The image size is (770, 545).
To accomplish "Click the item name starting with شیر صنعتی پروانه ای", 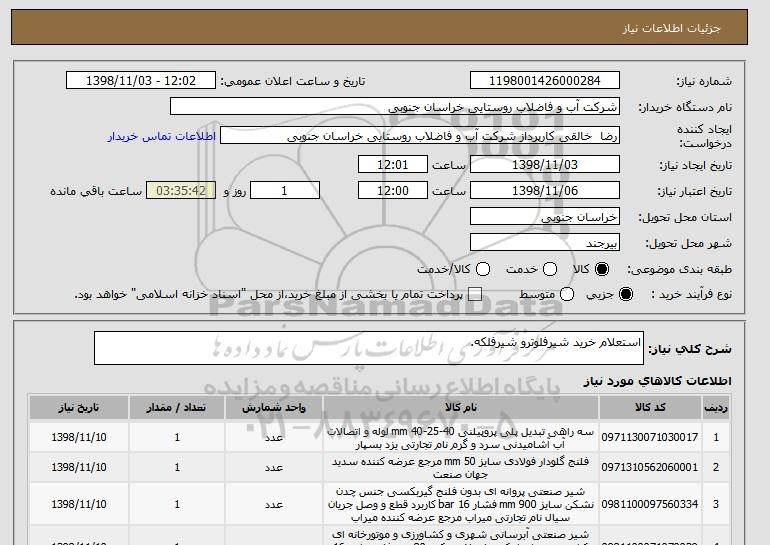I will point(461,504).
